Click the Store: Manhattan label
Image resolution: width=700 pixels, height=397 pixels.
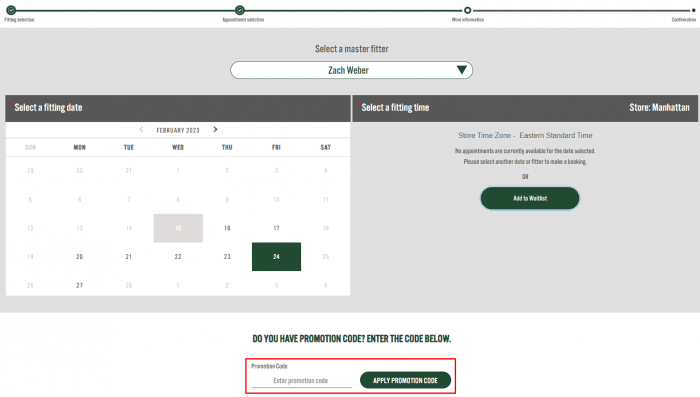point(659,108)
